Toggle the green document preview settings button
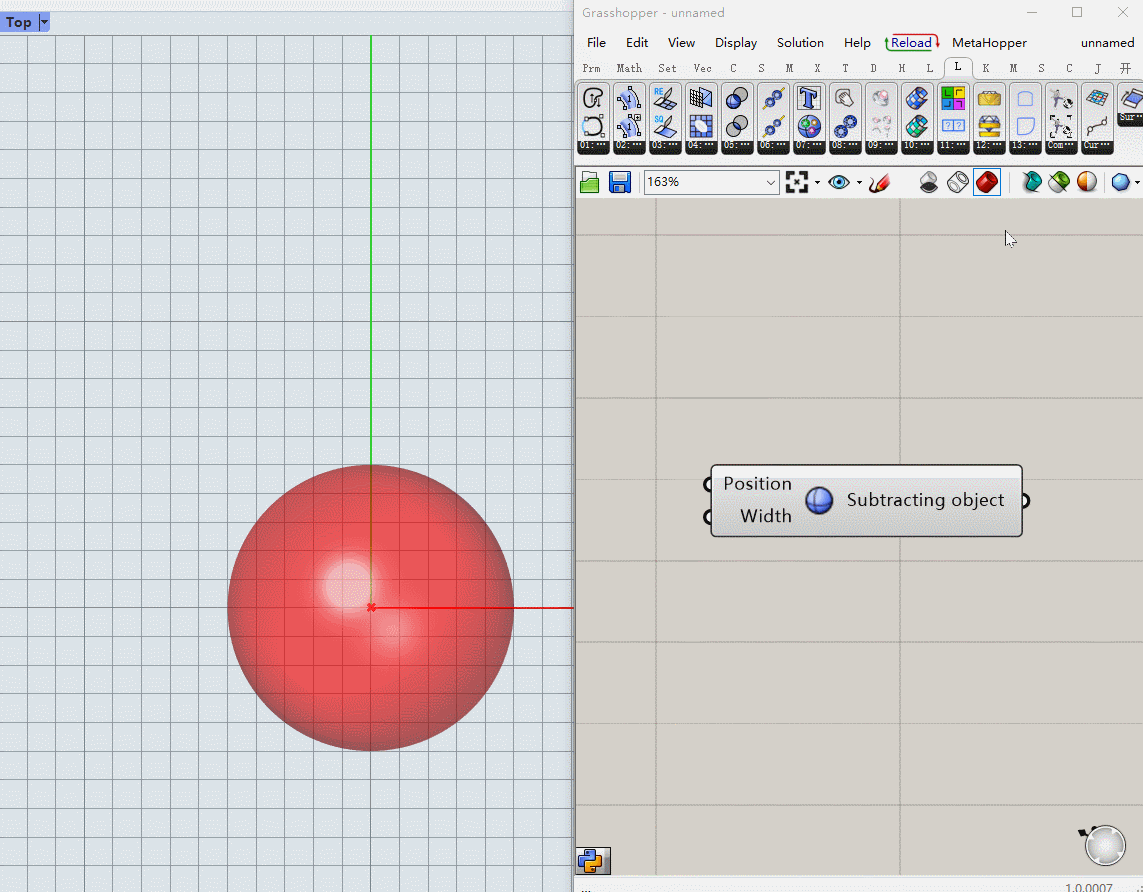Viewport: 1143px width, 892px height. (1058, 182)
